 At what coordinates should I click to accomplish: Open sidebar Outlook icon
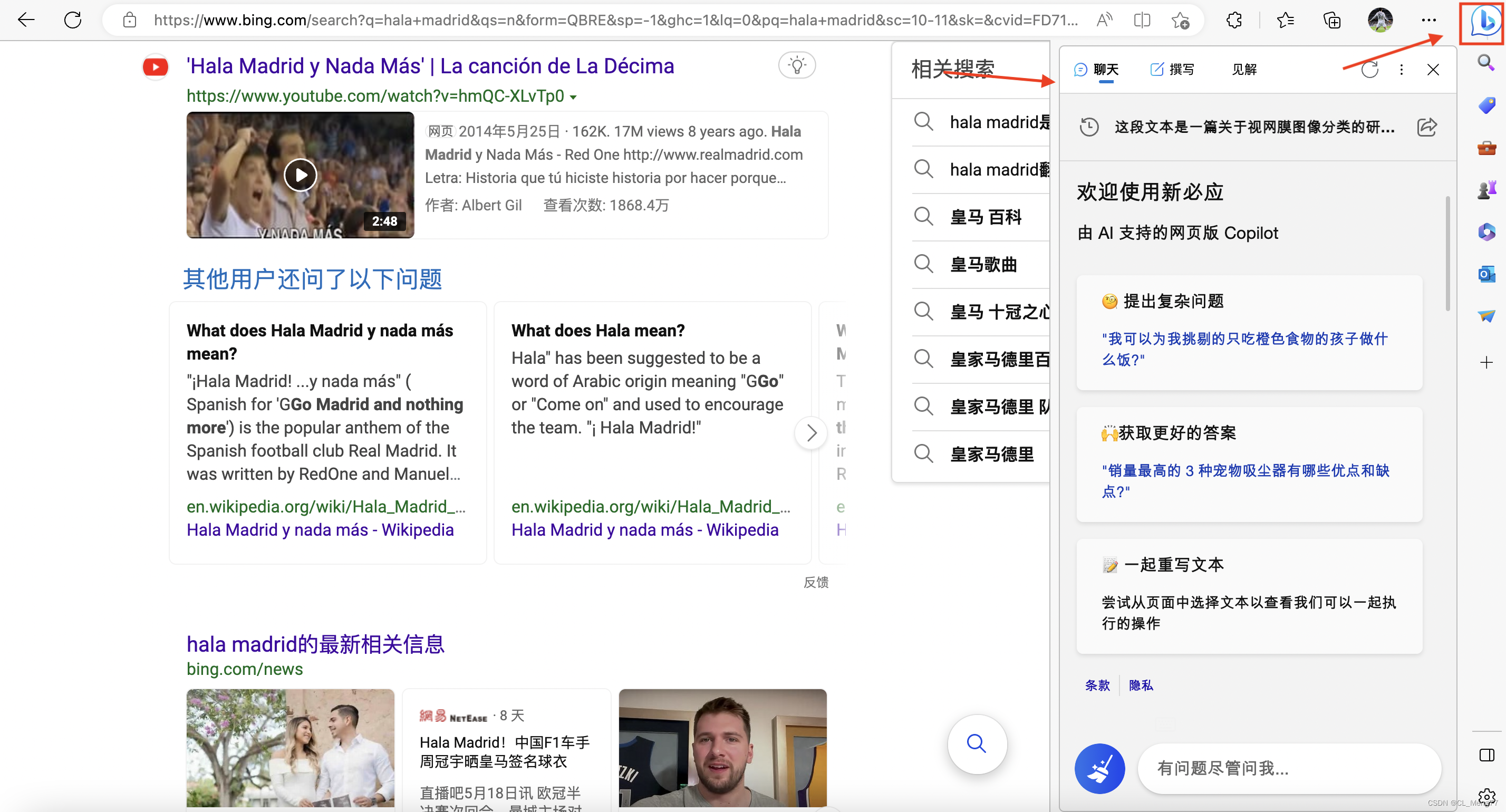(x=1486, y=274)
